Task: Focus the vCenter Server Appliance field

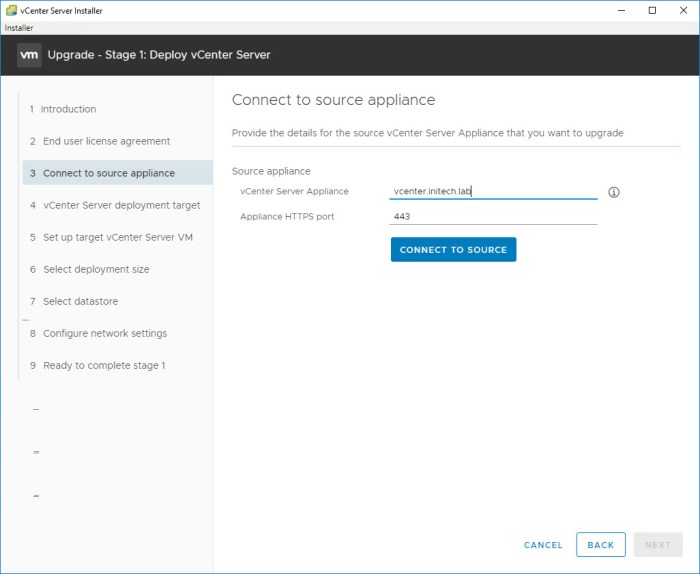Action: click(x=493, y=192)
